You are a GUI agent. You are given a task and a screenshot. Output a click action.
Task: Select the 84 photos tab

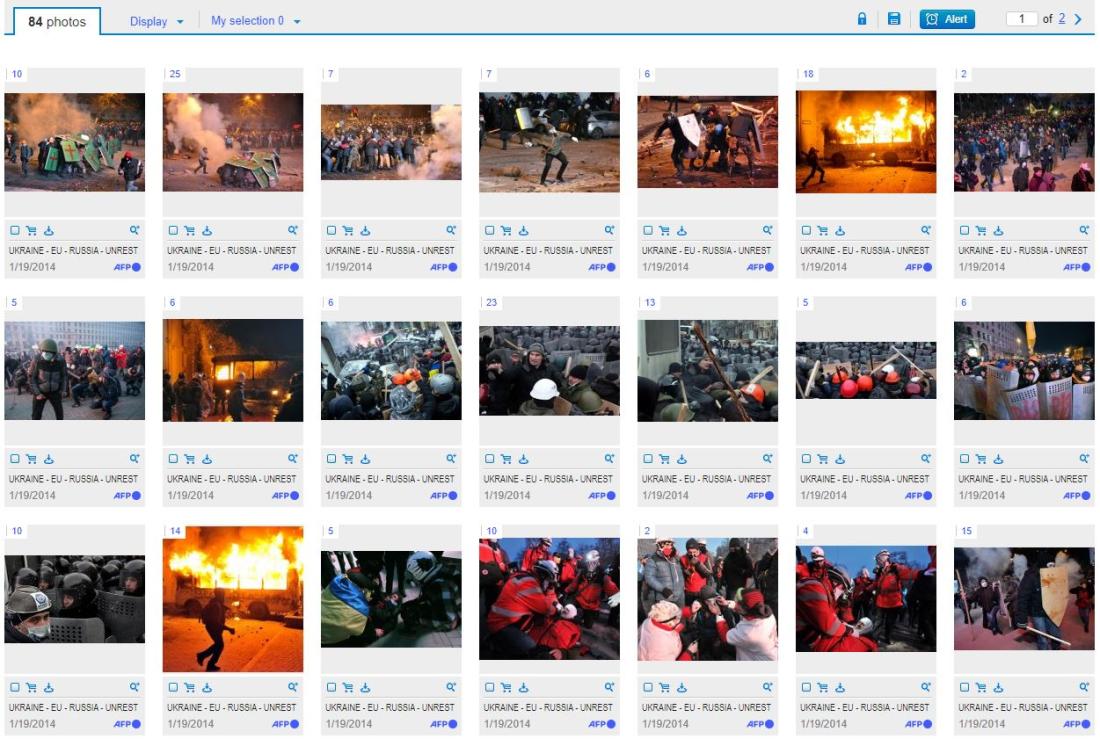click(57, 22)
